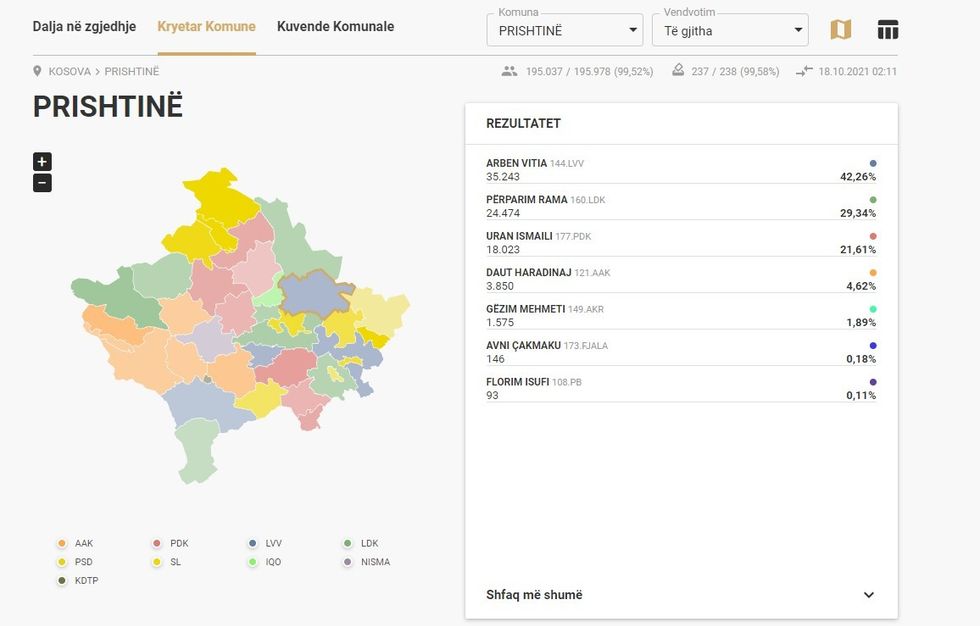Open the Kuvende Komunale tab
980x626 pixels.
335,27
